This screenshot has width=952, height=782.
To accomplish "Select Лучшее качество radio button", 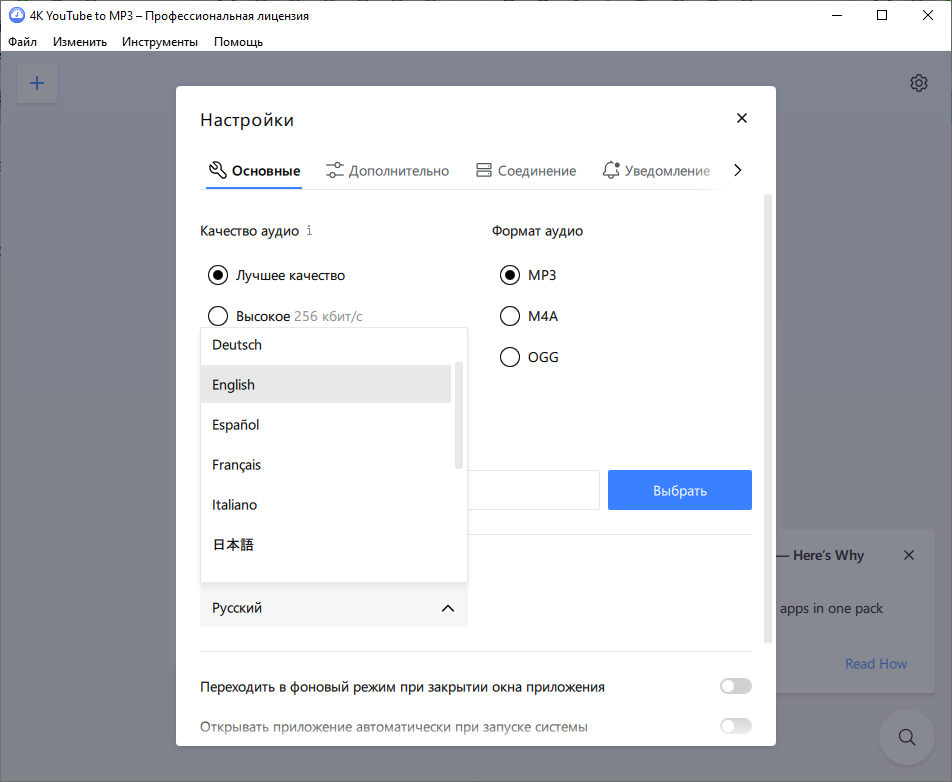I will click(x=217, y=275).
